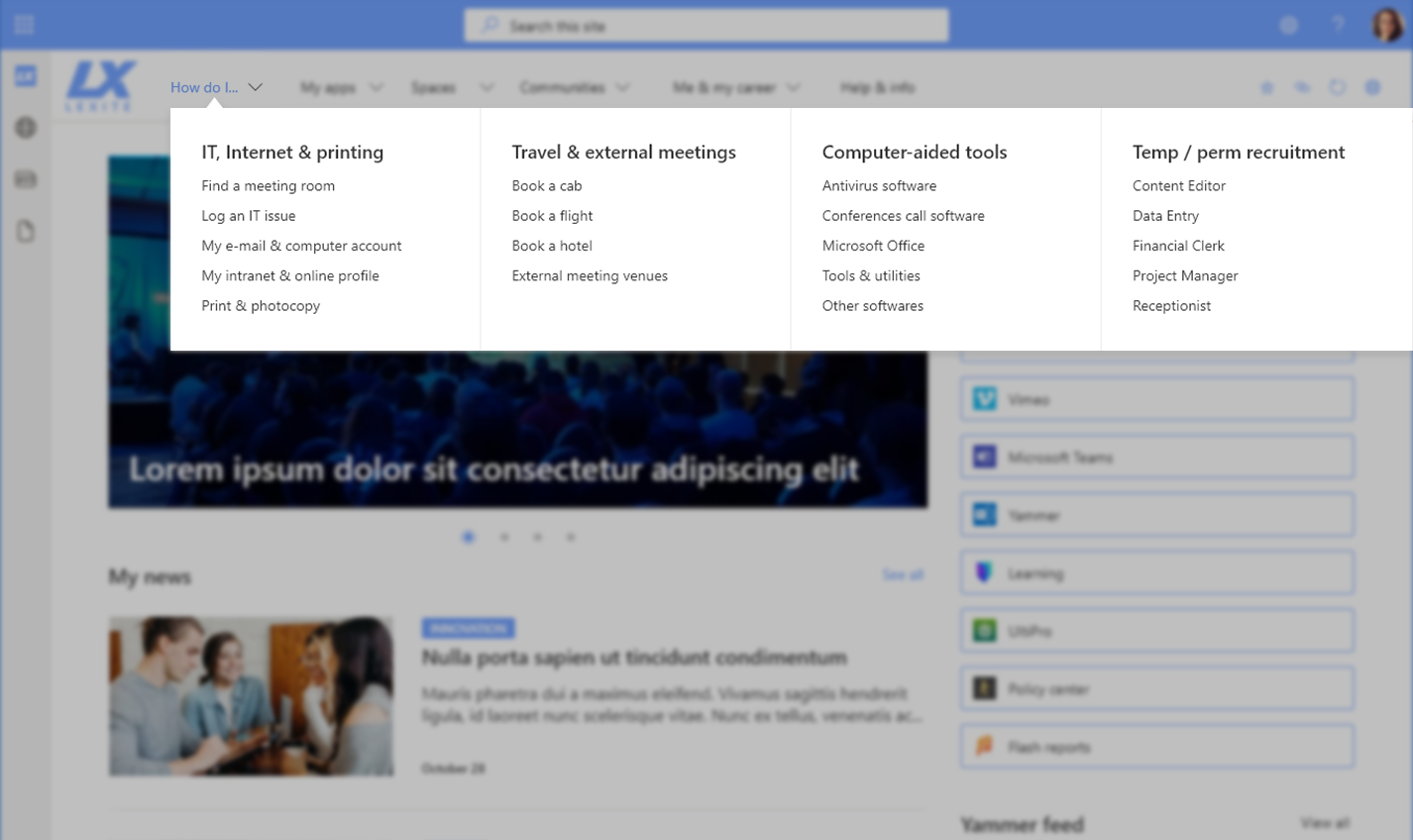Open the app launcher waffle icon
The height and width of the screenshot is (840, 1413).
22,24
